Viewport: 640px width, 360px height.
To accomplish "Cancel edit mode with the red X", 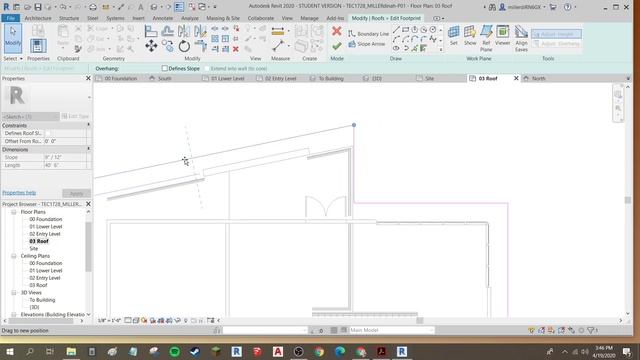I will 337,31.
